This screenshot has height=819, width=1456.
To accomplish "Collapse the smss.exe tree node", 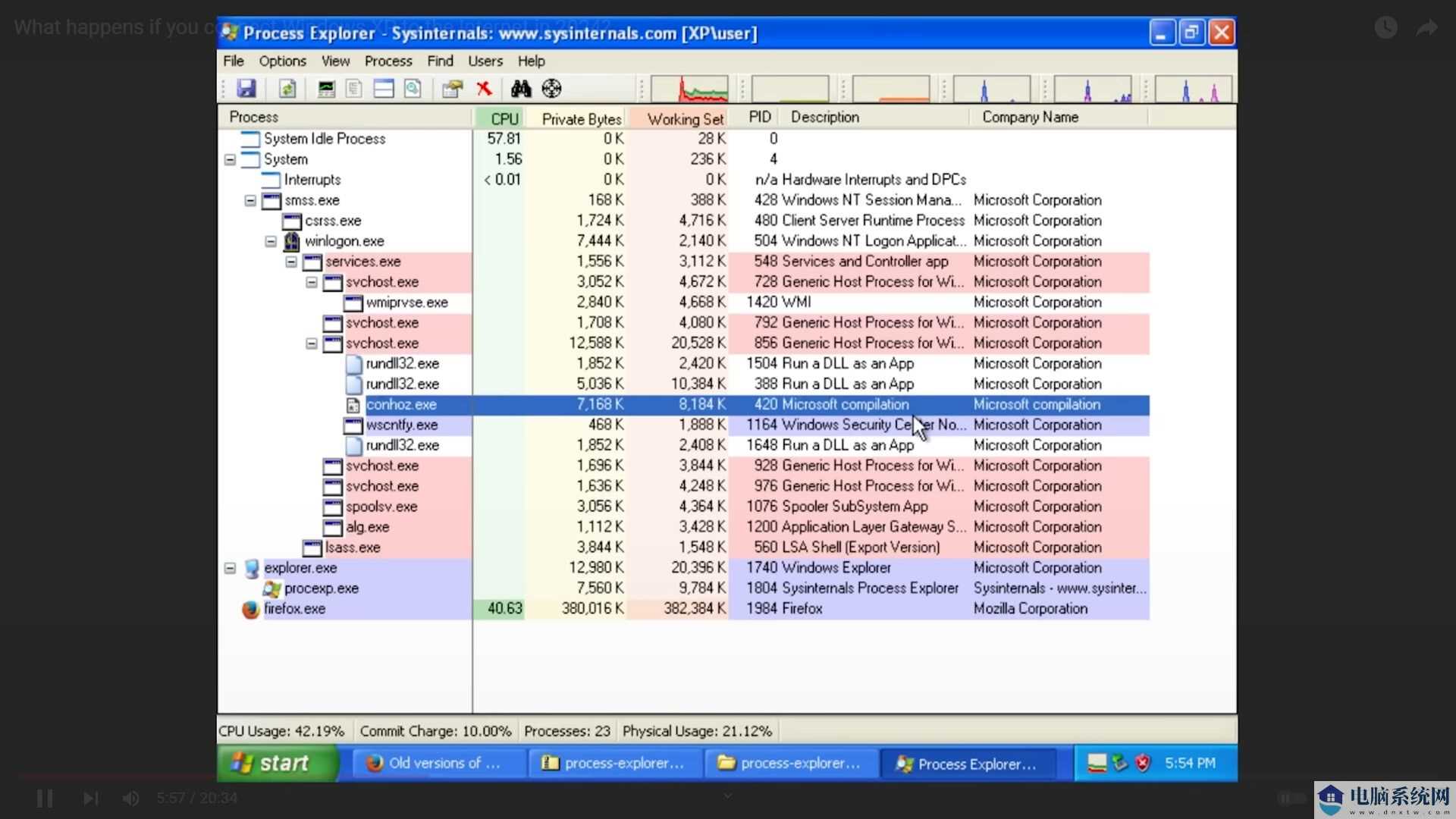I will 250,201.
